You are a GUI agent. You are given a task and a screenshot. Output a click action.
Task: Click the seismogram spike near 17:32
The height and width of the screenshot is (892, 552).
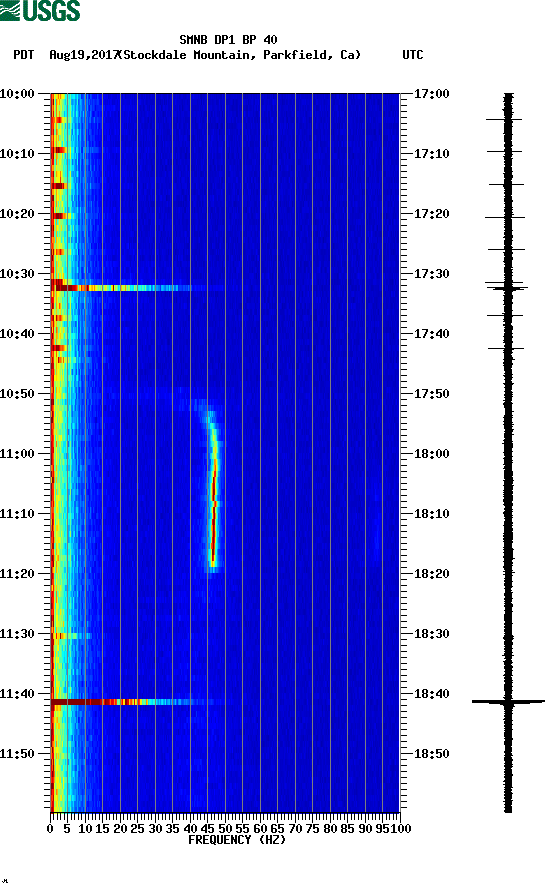coord(506,288)
